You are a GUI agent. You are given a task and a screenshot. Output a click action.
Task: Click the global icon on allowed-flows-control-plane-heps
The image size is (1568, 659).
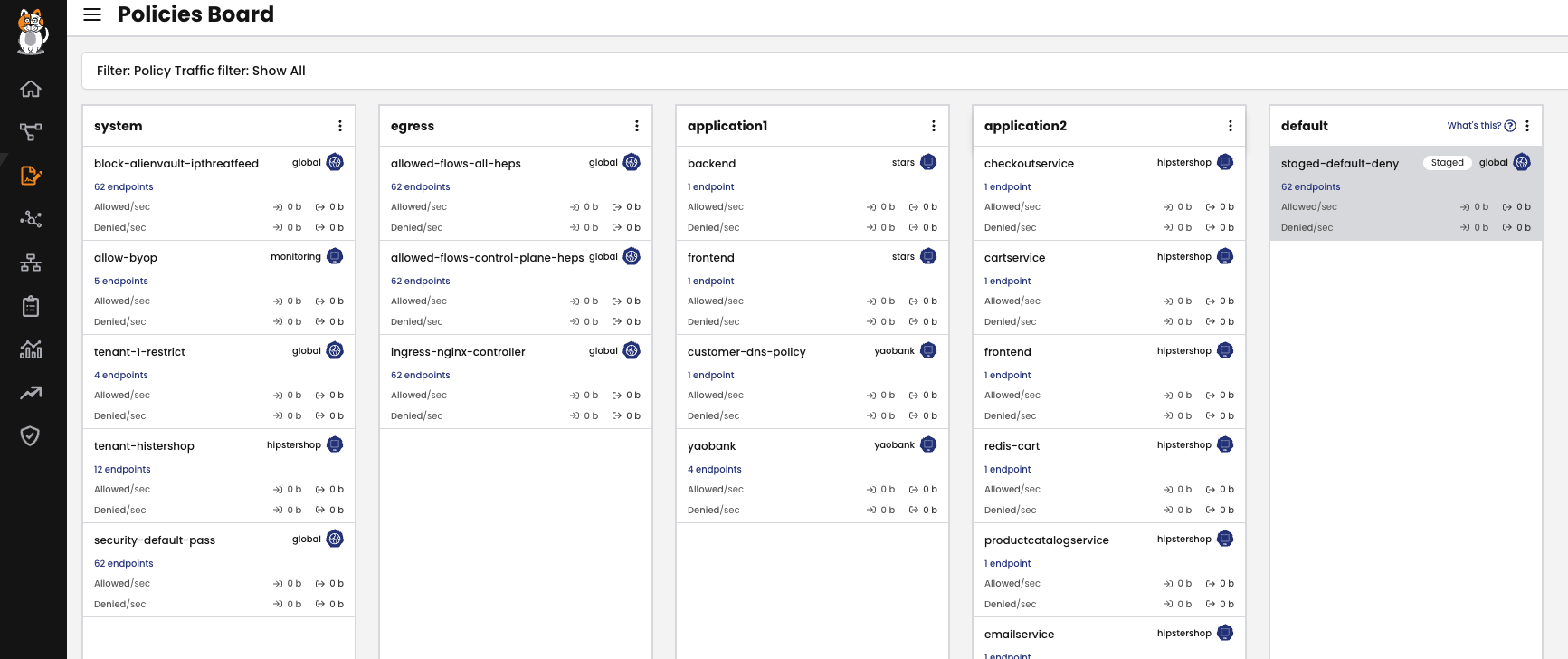point(632,256)
